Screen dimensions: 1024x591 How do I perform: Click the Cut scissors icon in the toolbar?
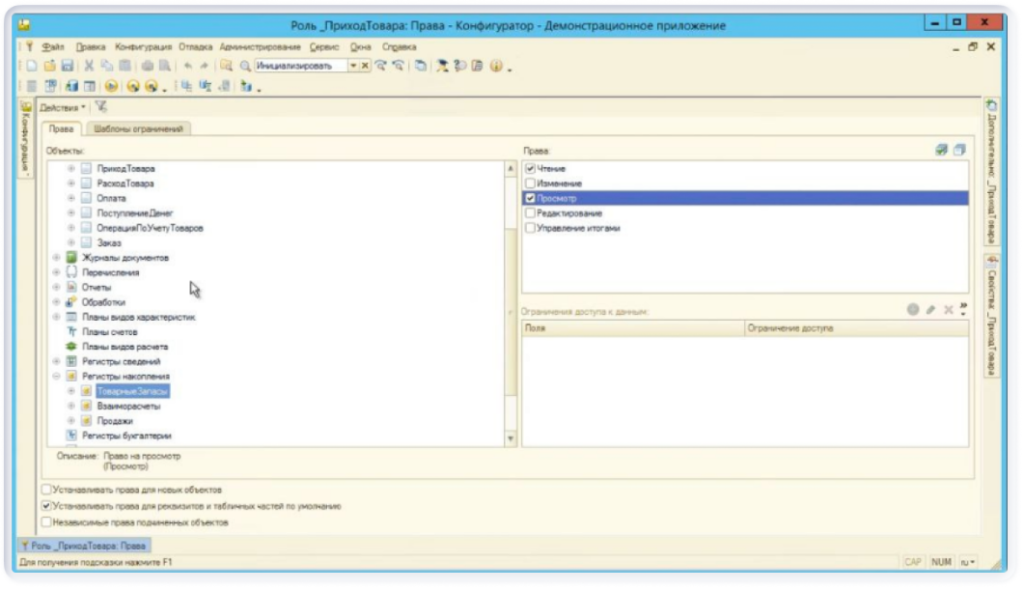87,66
